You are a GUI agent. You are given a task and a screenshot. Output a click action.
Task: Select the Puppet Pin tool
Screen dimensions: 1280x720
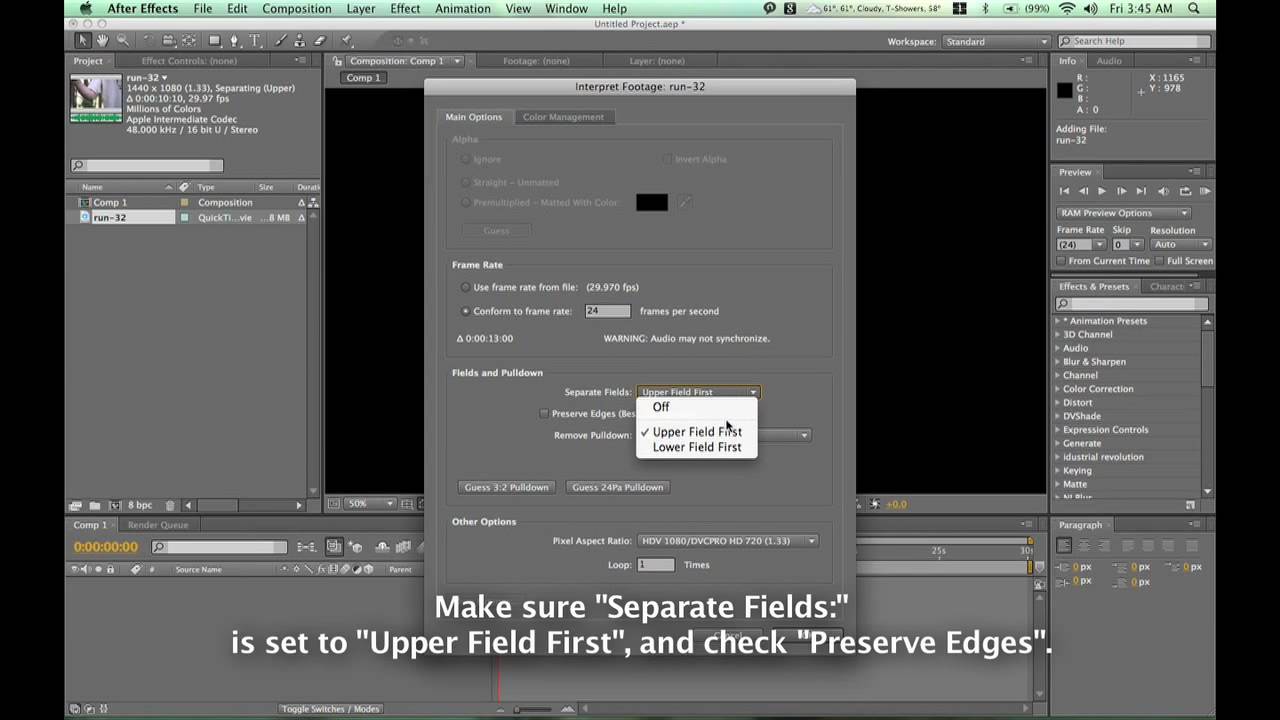pyautogui.click(x=346, y=41)
